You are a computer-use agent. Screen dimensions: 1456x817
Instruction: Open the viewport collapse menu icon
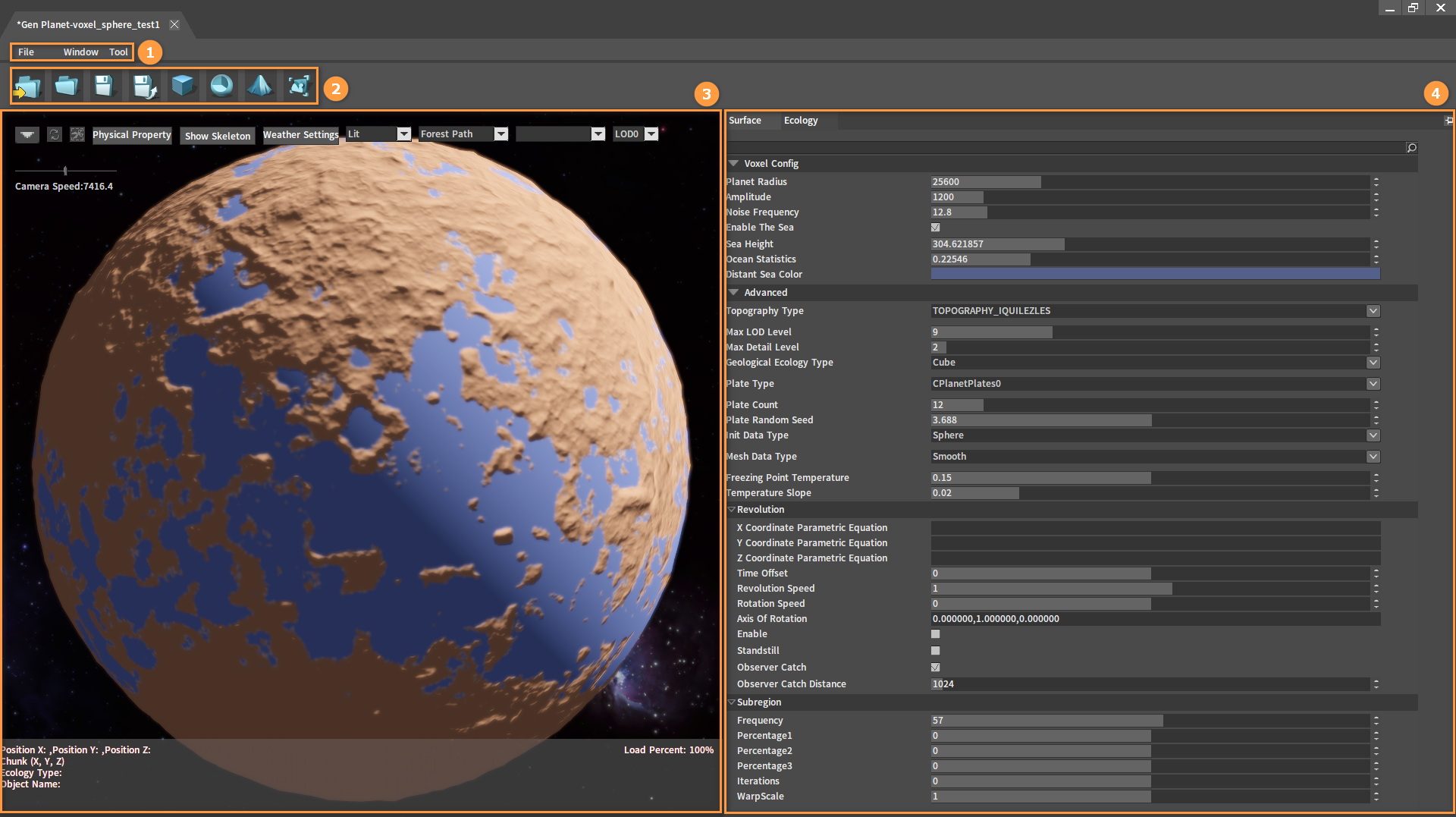tap(27, 134)
